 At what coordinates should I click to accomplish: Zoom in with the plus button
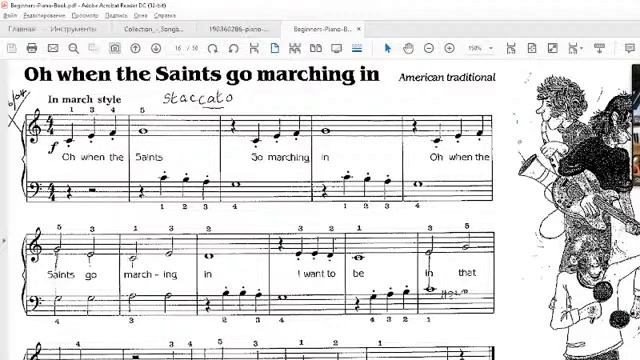coord(449,48)
